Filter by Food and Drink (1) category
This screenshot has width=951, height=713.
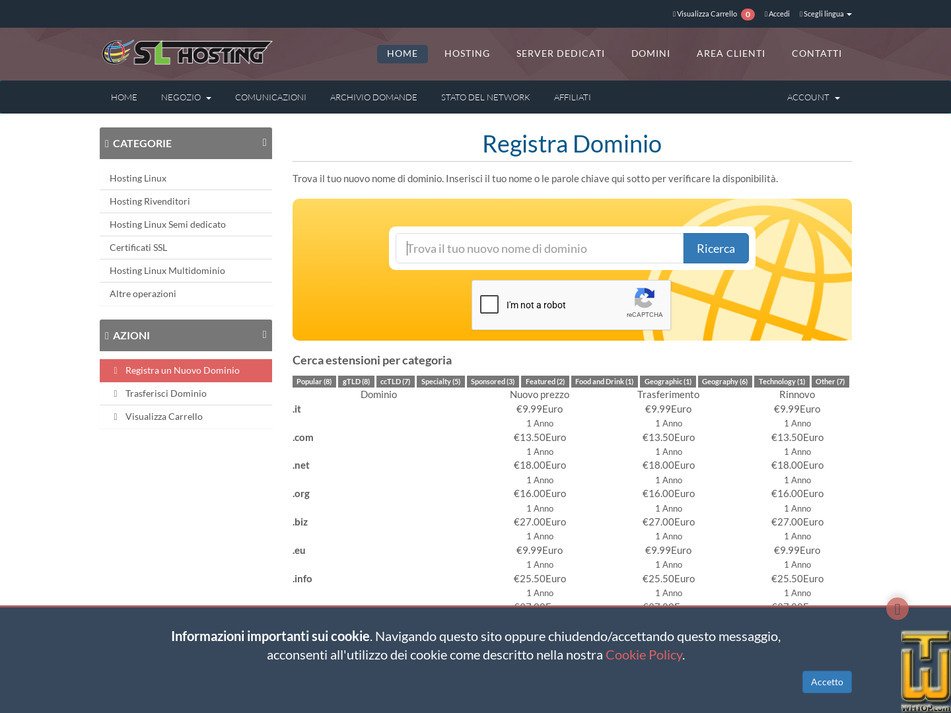[x=604, y=381]
